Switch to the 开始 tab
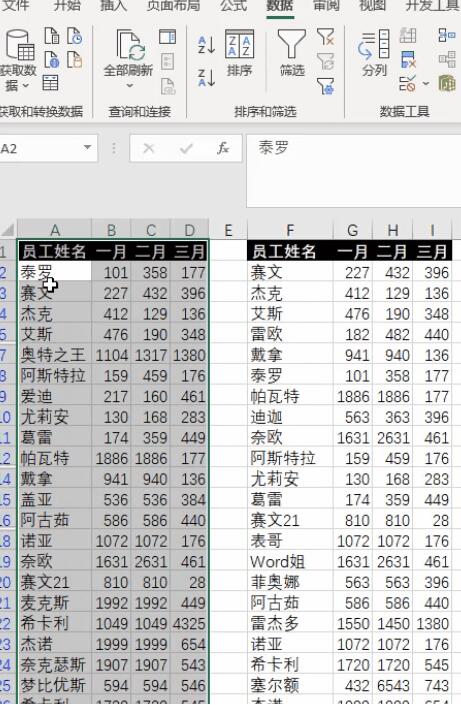 pyautogui.click(x=67, y=5)
